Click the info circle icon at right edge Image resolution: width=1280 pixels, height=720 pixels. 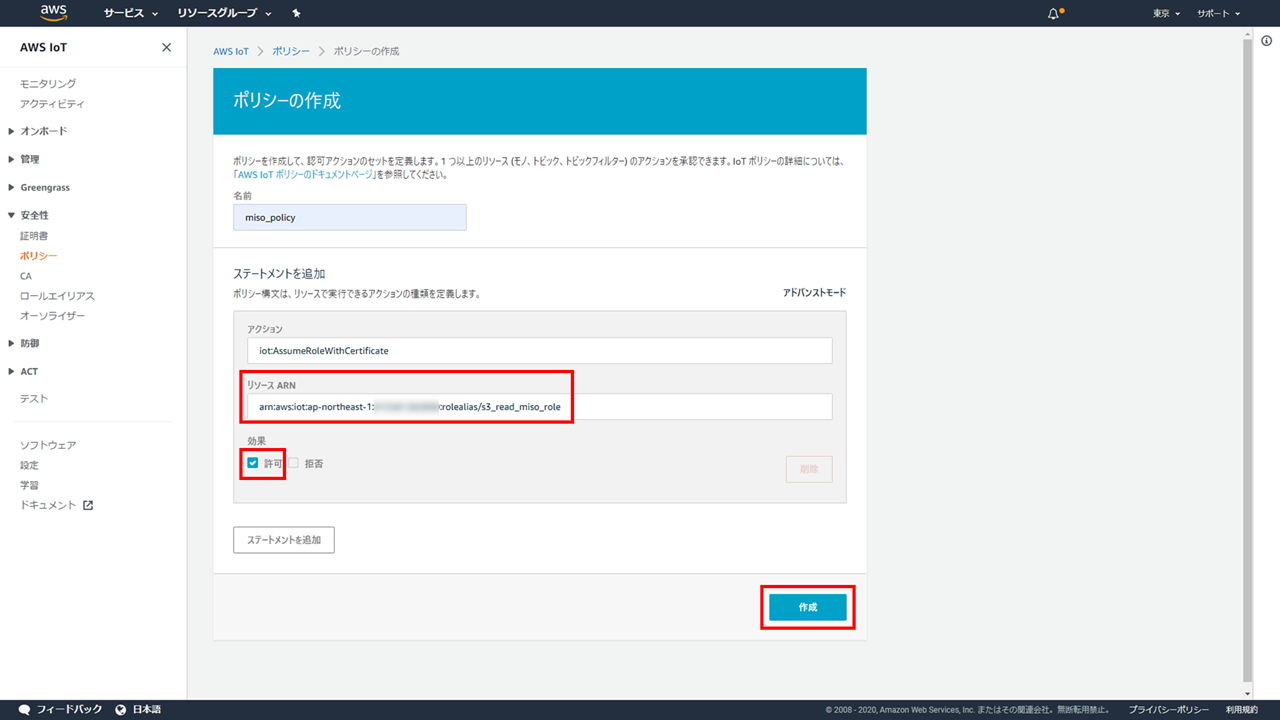(1266, 40)
